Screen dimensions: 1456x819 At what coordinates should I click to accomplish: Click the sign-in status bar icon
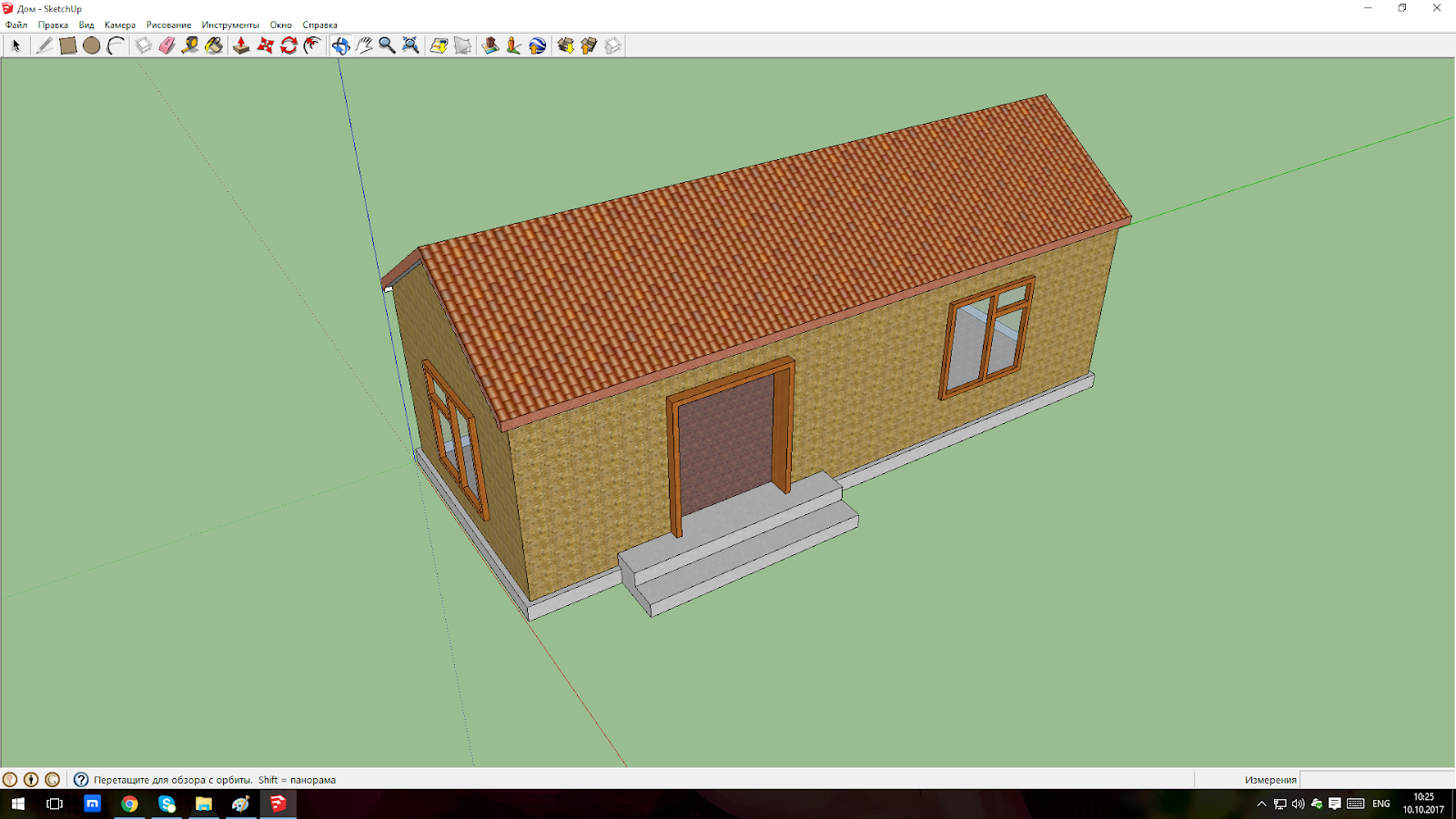[x=53, y=780]
